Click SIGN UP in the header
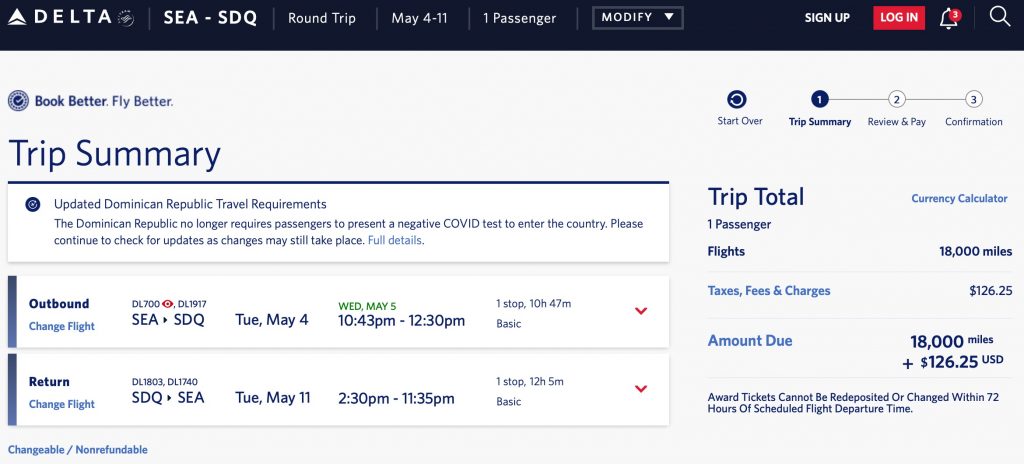Image resolution: width=1024 pixels, height=464 pixels. coord(827,18)
